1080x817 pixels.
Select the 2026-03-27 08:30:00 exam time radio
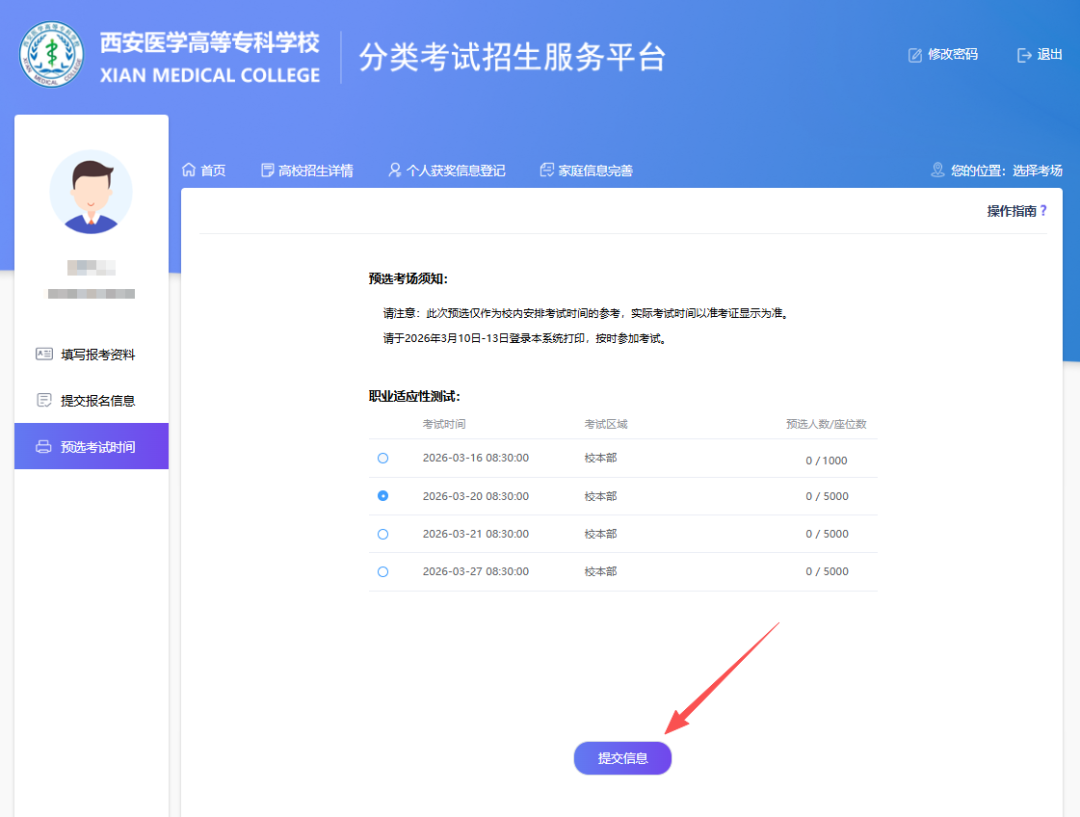pyautogui.click(x=383, y=572)
